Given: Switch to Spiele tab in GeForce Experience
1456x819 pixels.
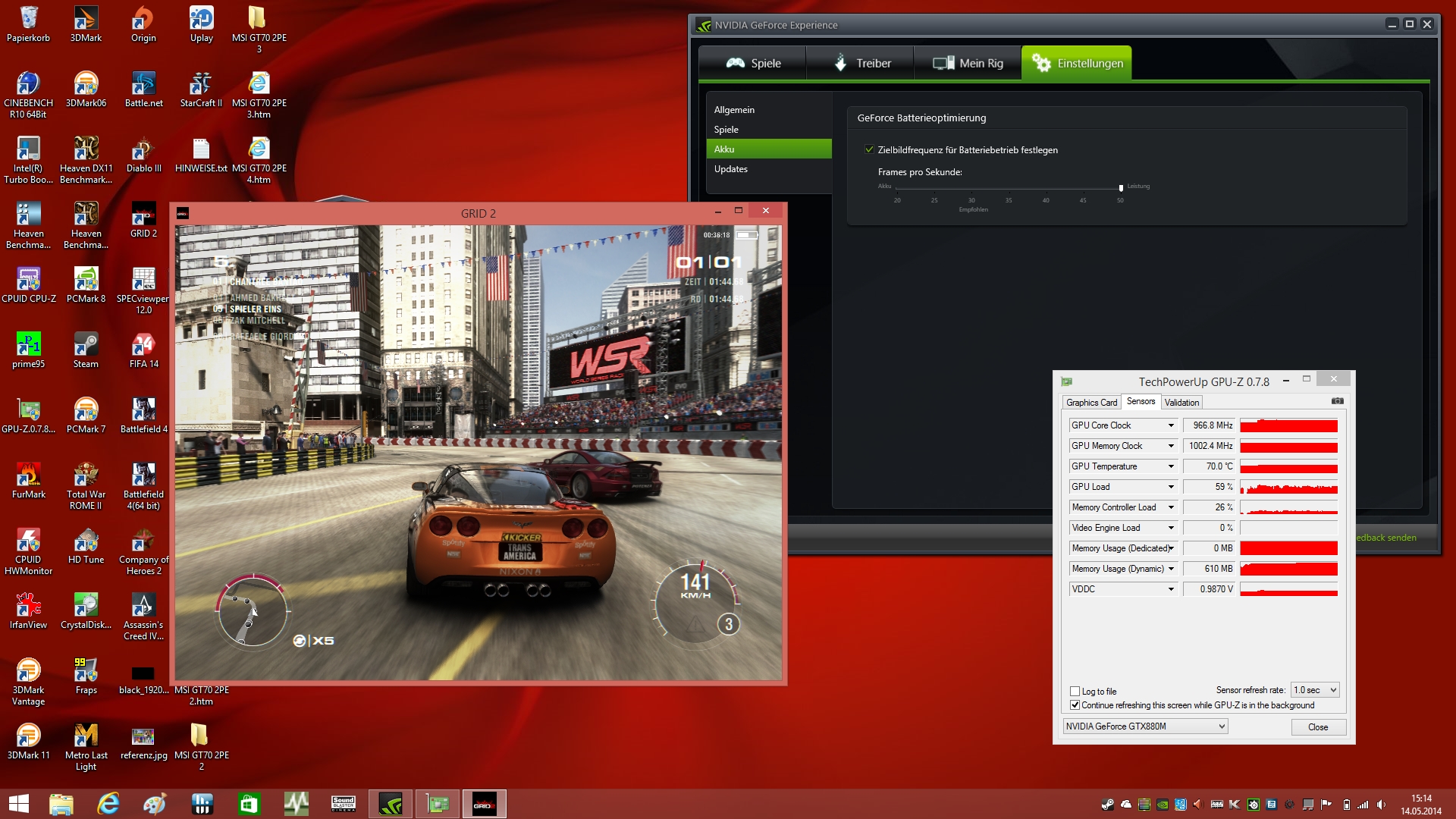Looking at the screenshot, I should [752, 63].
